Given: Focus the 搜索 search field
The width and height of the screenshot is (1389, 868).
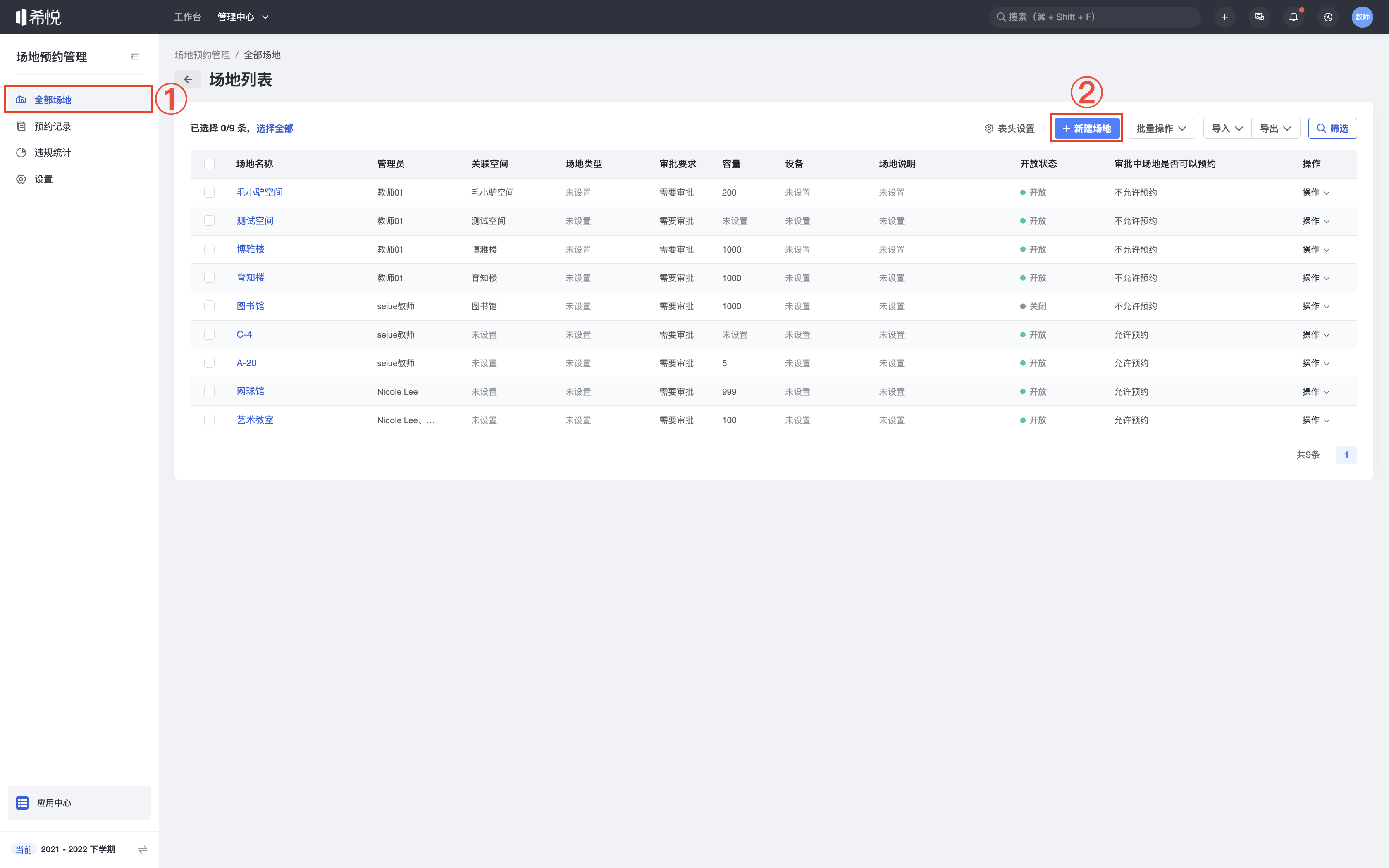Looking at the screenshot, I should click(1095, 17).
